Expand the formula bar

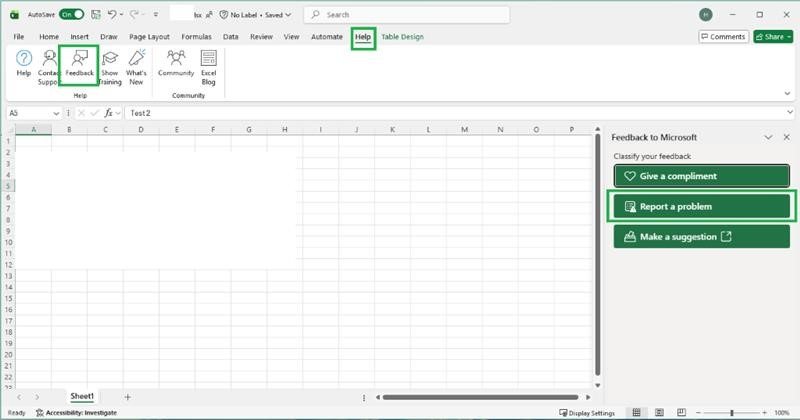click(x=790, y=112)
